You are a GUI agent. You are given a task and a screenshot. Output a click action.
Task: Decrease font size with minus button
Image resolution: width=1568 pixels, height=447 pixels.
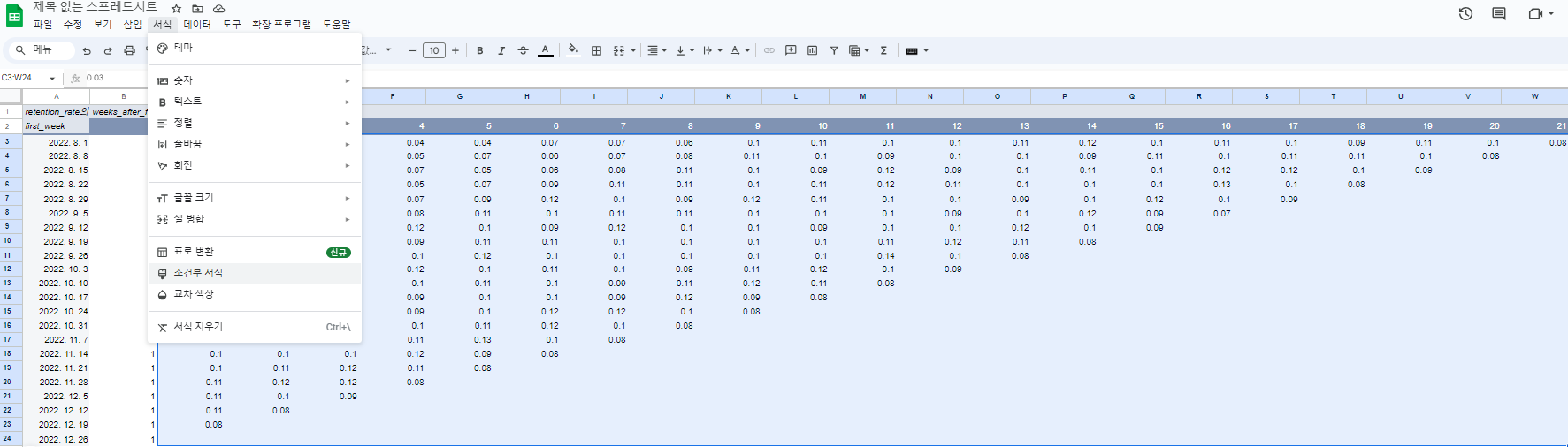[x=412, y=50]
